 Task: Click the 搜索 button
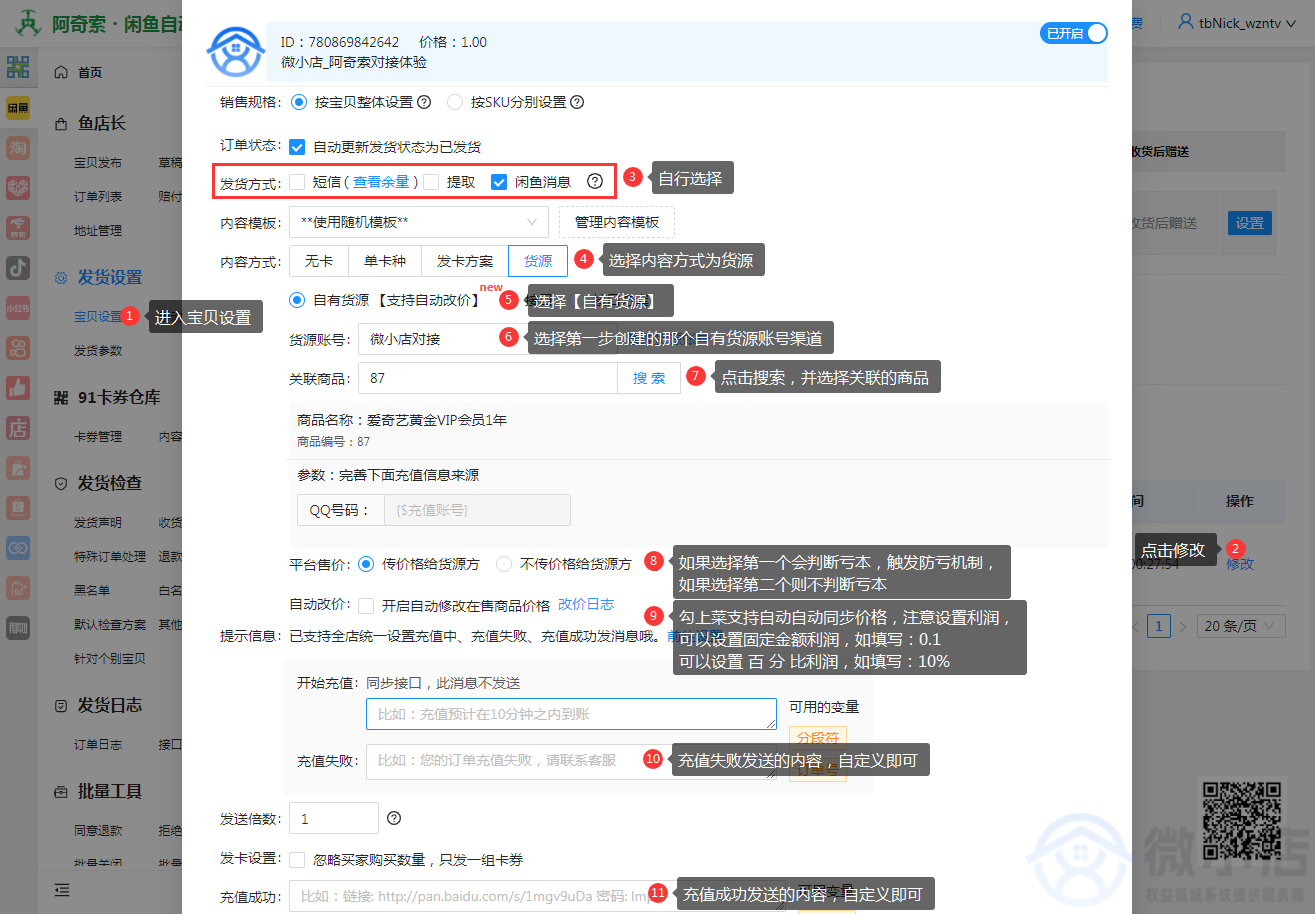click(x=649, y=378)
